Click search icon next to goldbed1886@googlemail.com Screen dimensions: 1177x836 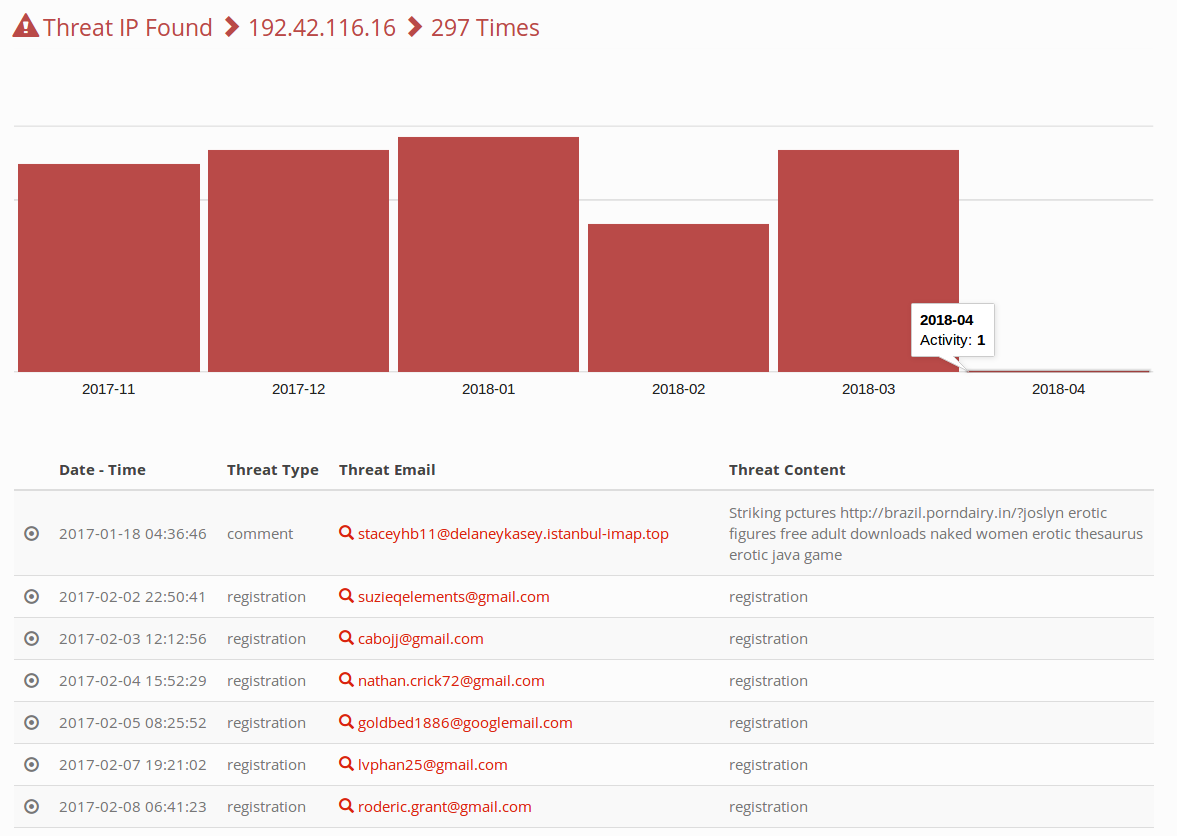point(346,722)
